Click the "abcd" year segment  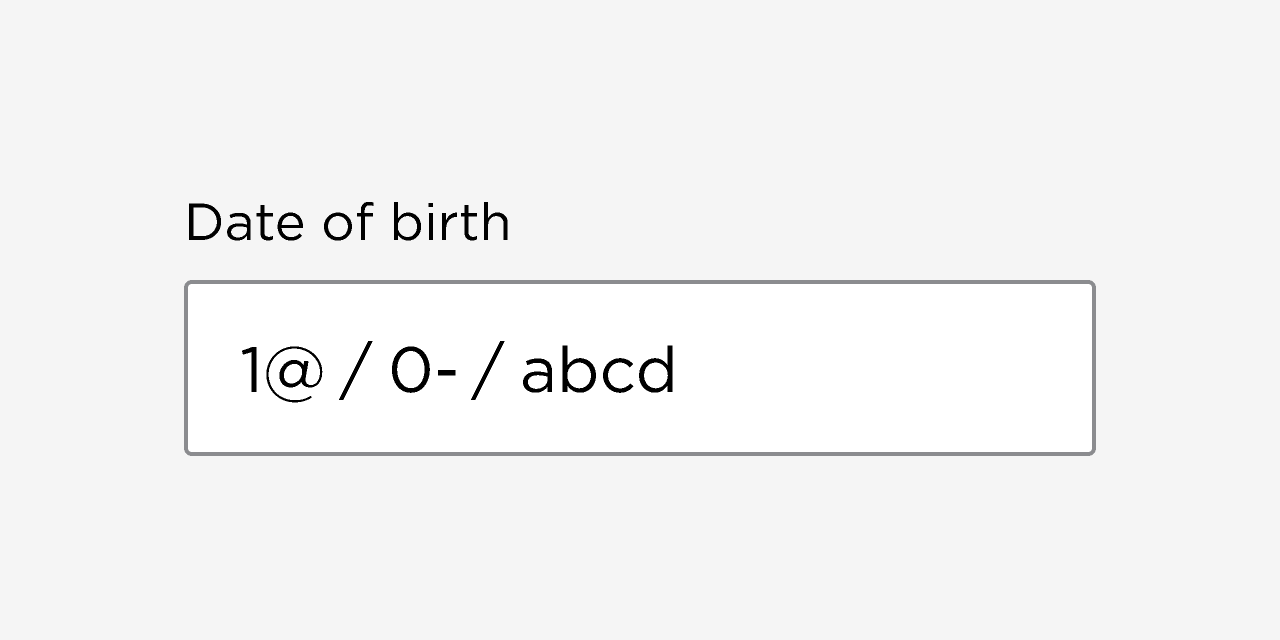[x=598, y=371]
